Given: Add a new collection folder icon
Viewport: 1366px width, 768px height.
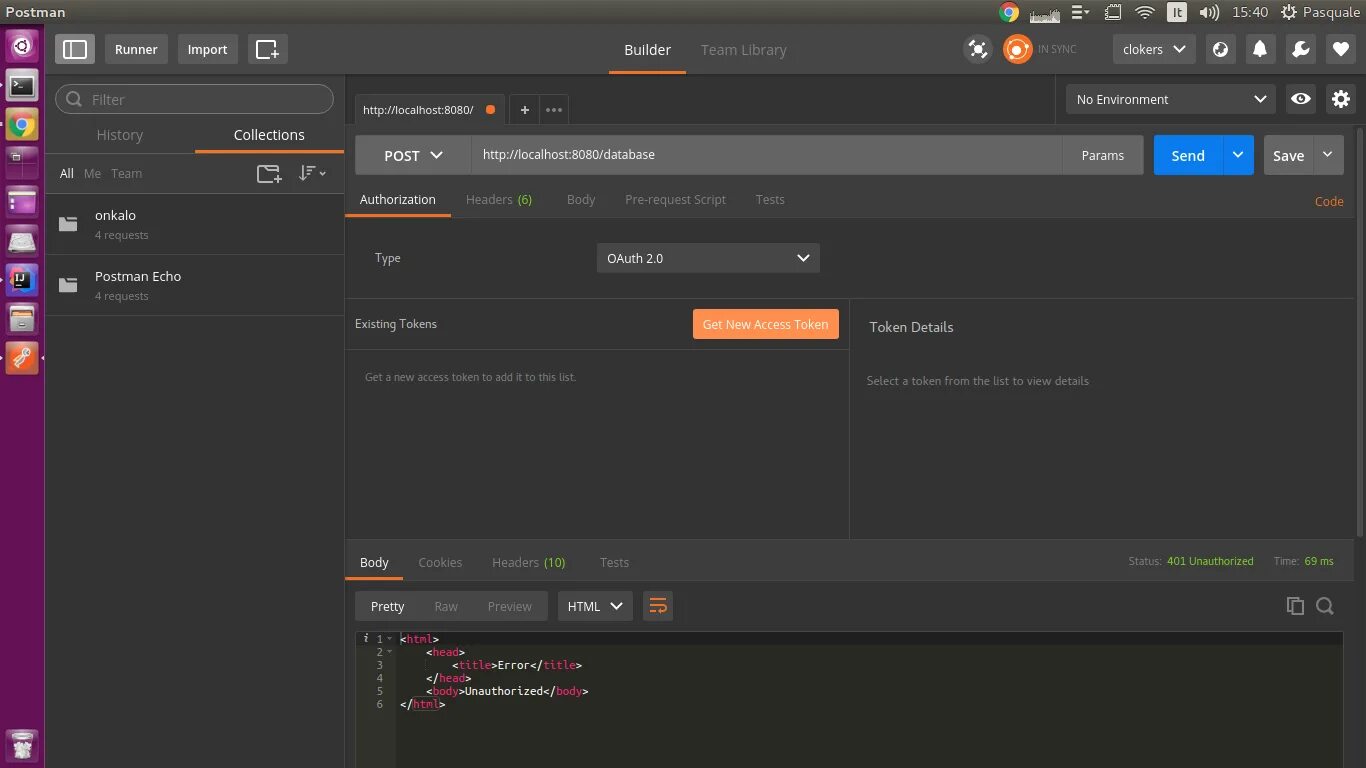Looking at the screenshot, I should [x=269, y=173].
